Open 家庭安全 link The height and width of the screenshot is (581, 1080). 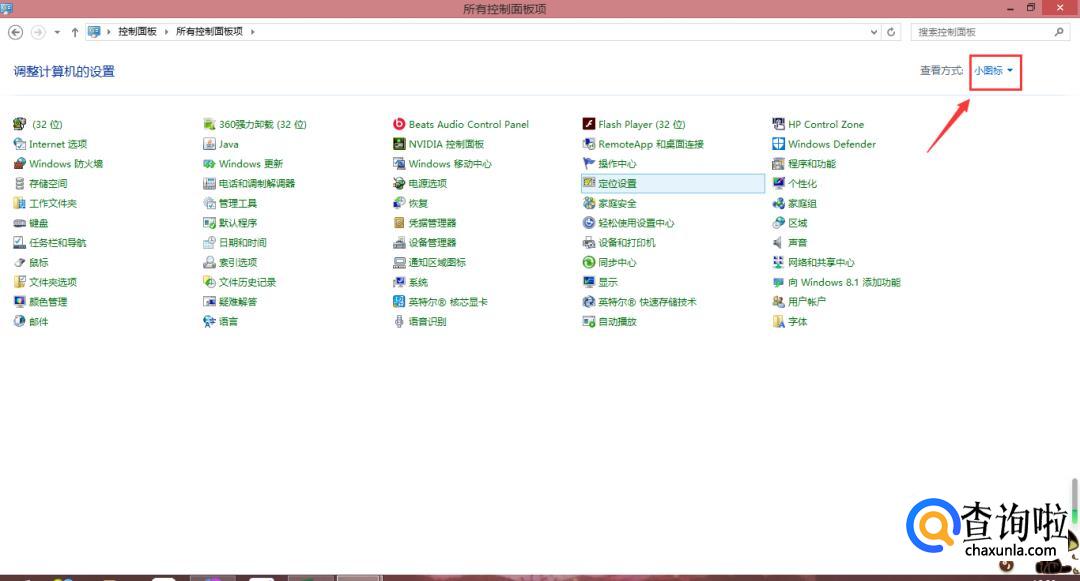click(617, 203)
